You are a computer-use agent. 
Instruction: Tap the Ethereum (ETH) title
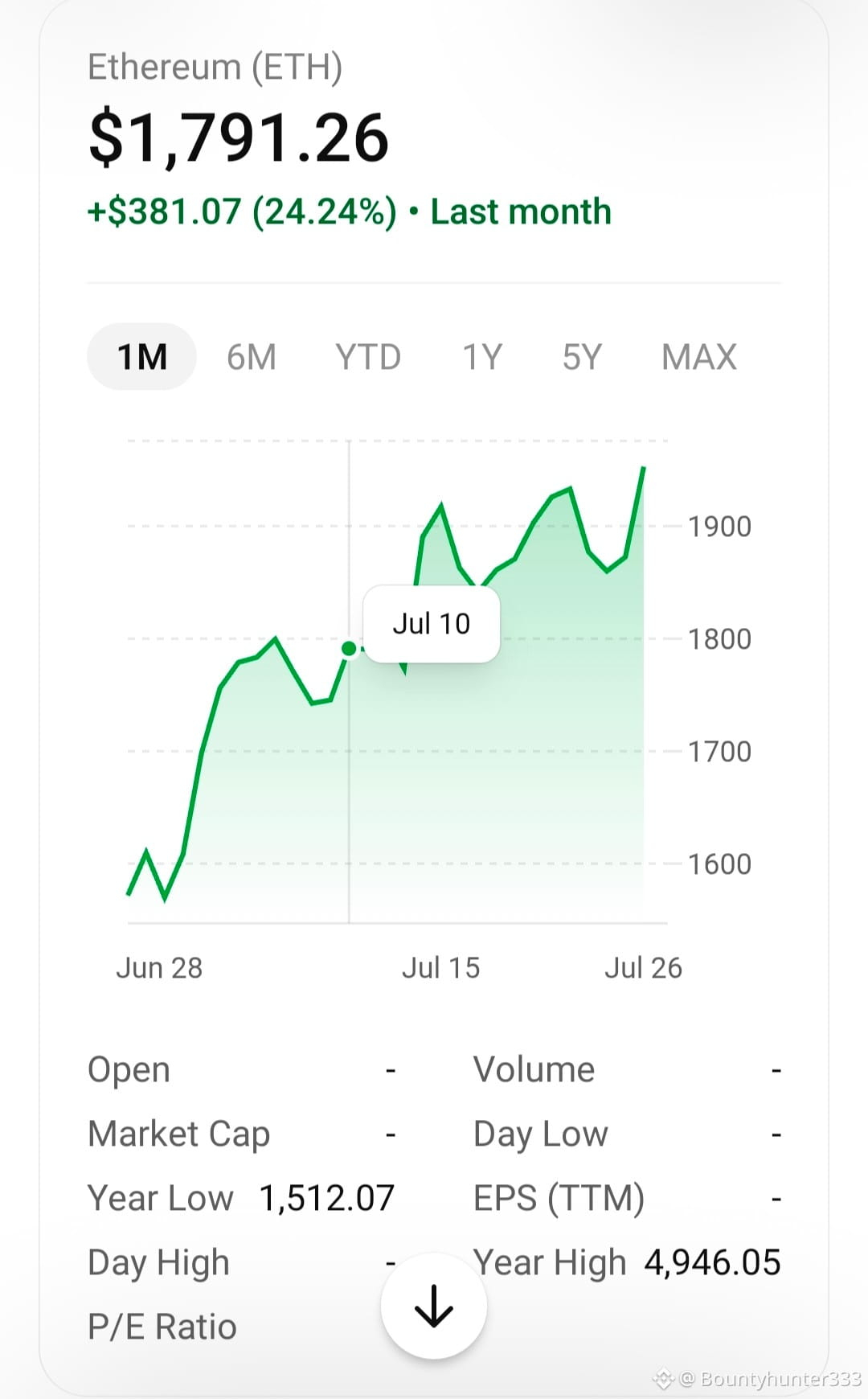tap(215, 67)
